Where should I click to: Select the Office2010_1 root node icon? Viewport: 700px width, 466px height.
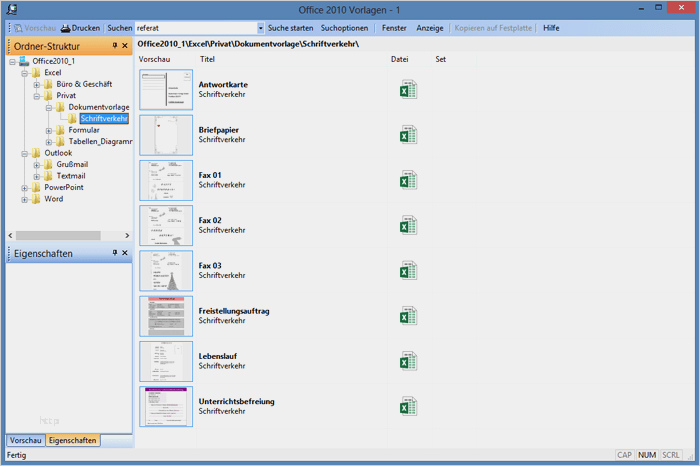[24, 61]
